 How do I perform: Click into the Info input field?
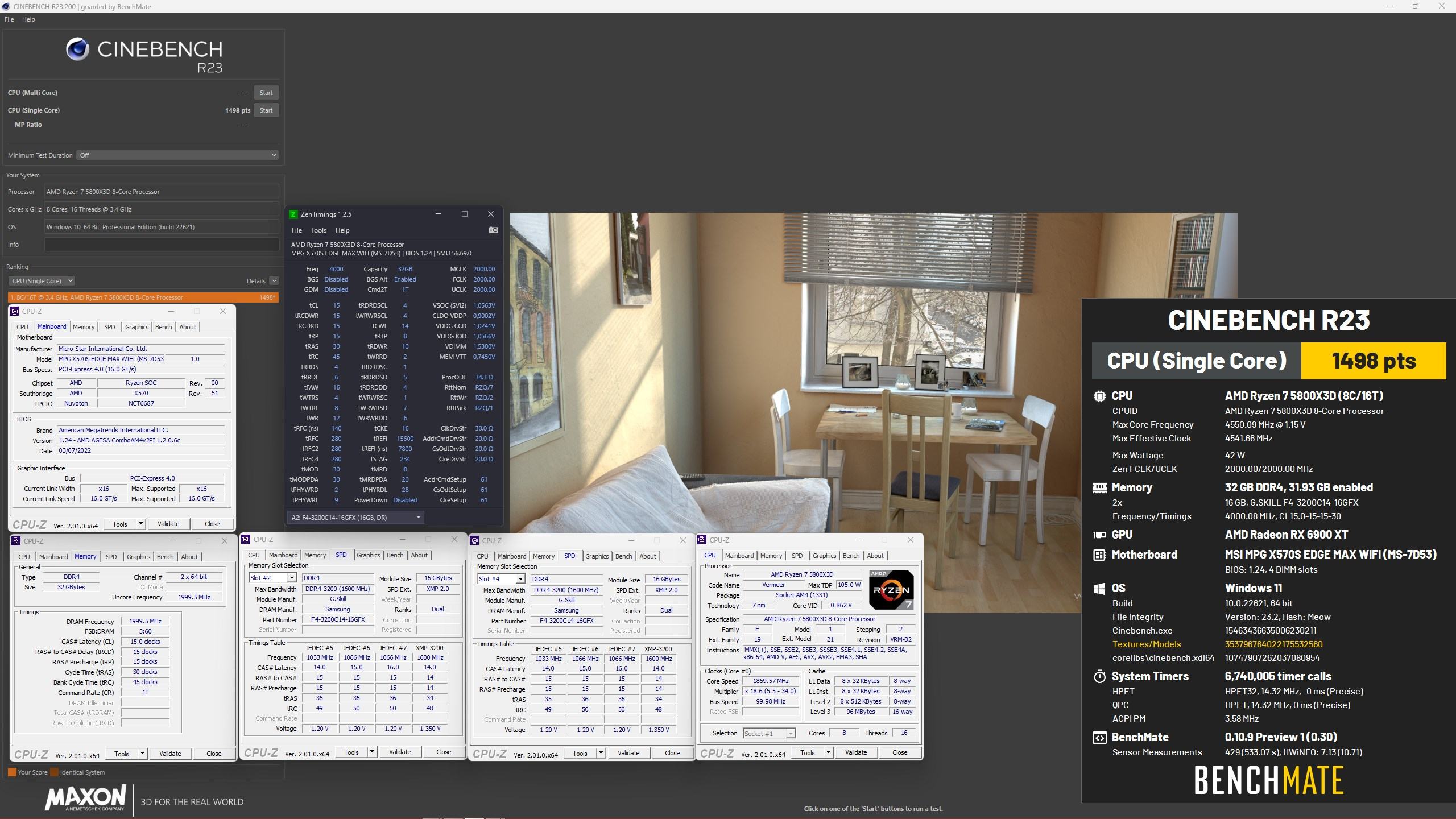pos(162,245)
